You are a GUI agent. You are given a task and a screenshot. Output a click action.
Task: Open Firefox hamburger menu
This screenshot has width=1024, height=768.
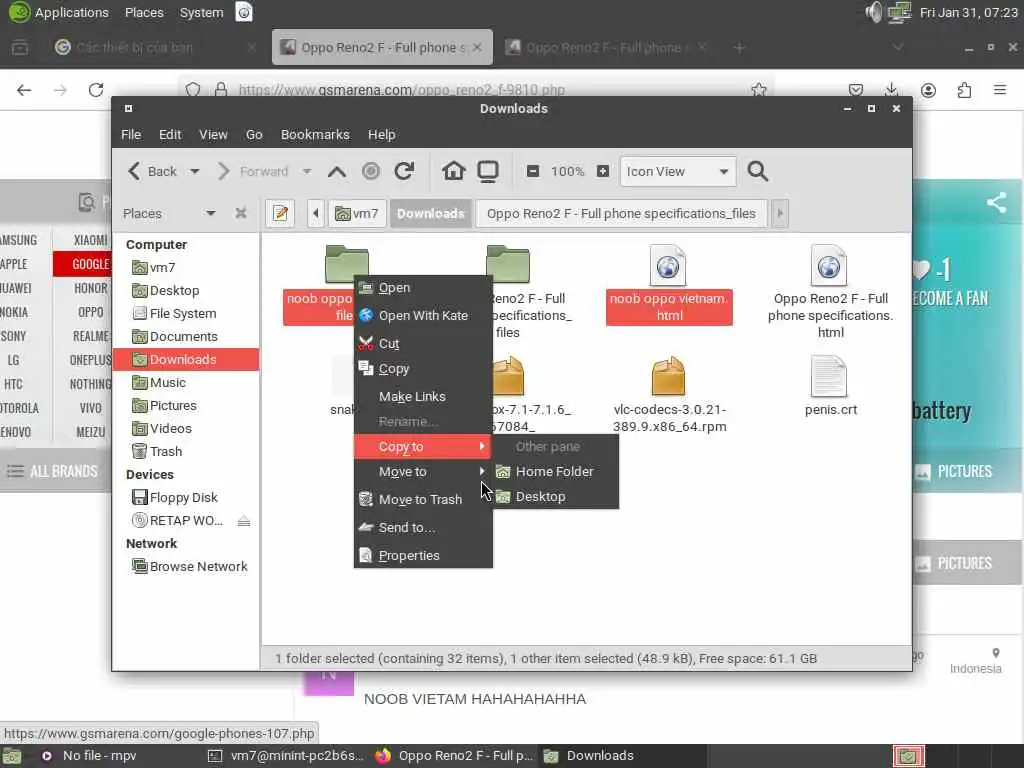[x=1000, y=89]
